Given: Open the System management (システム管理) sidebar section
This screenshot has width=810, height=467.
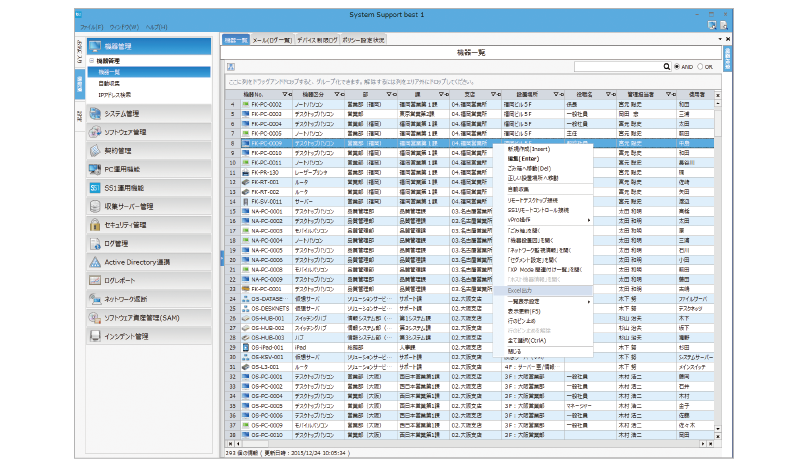Looking at the screenshot, I should pyautogui.click(x=149, y=114).
